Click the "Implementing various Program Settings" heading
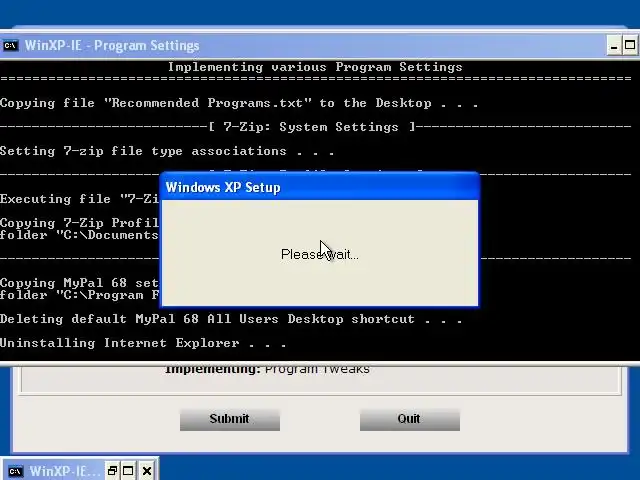 (x=315, y=67)
